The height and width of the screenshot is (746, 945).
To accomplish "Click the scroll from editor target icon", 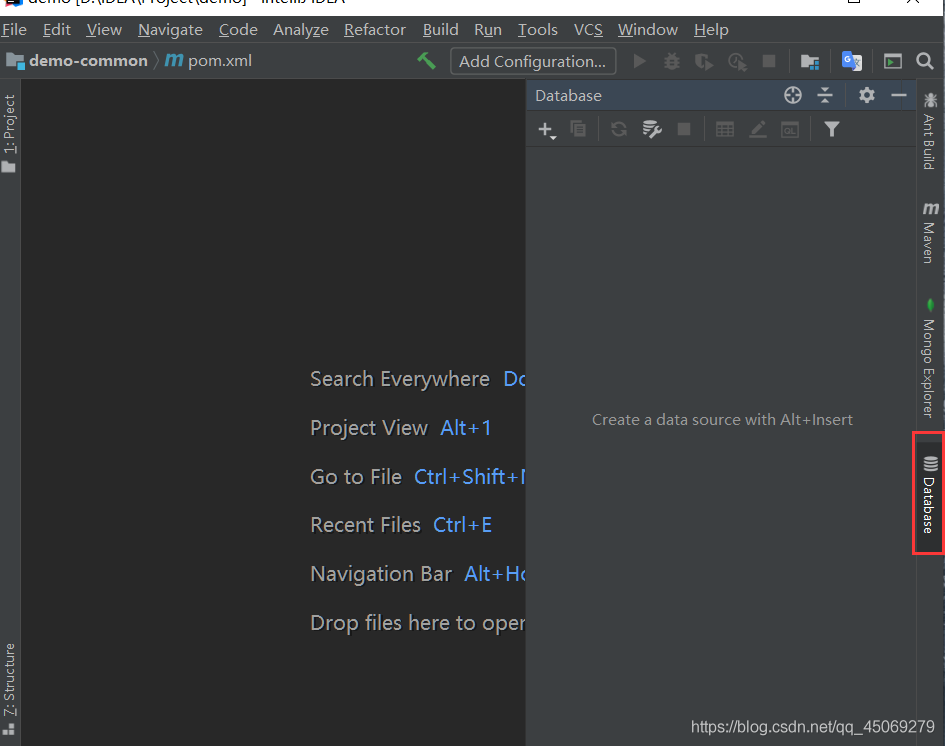I will pos(793,95).
